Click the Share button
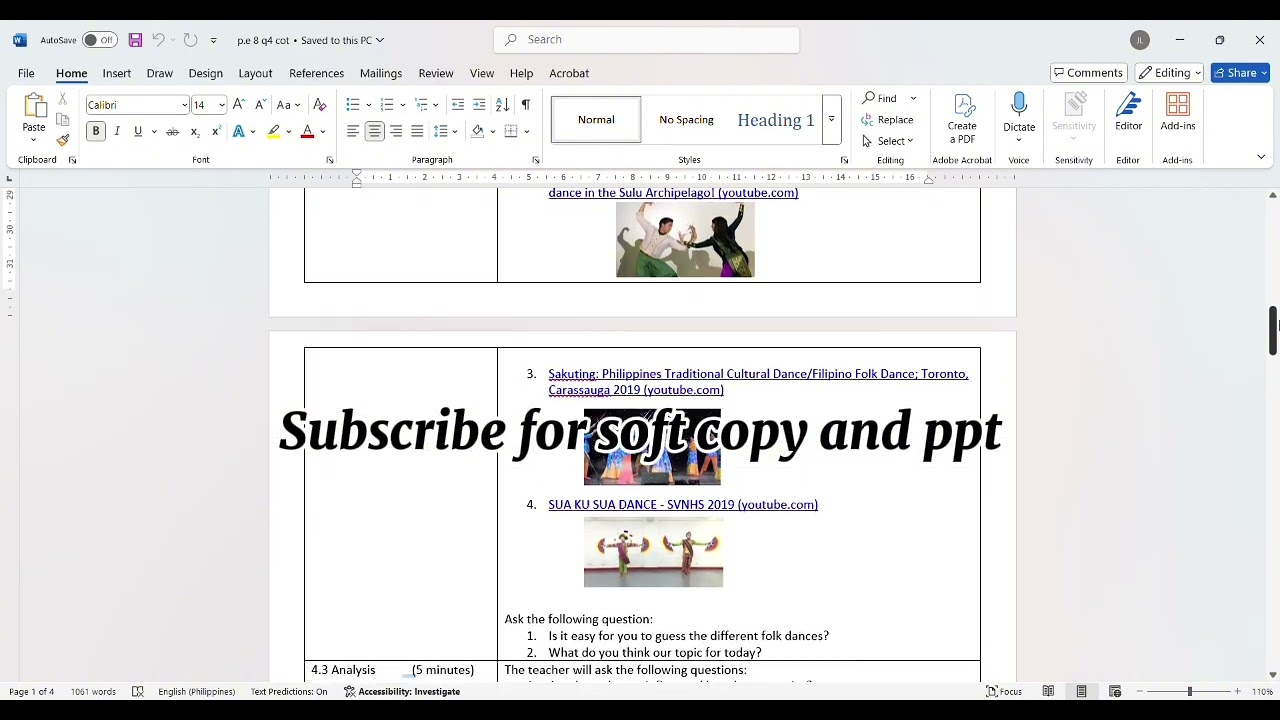 coord(1239,73)
